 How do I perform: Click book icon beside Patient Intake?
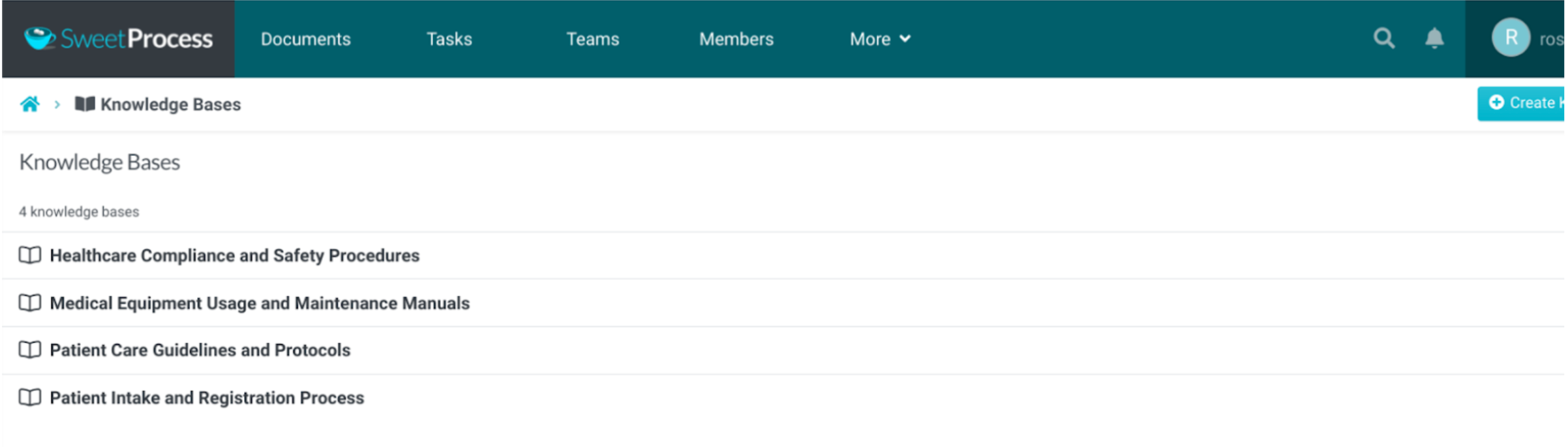pos(30,397)
